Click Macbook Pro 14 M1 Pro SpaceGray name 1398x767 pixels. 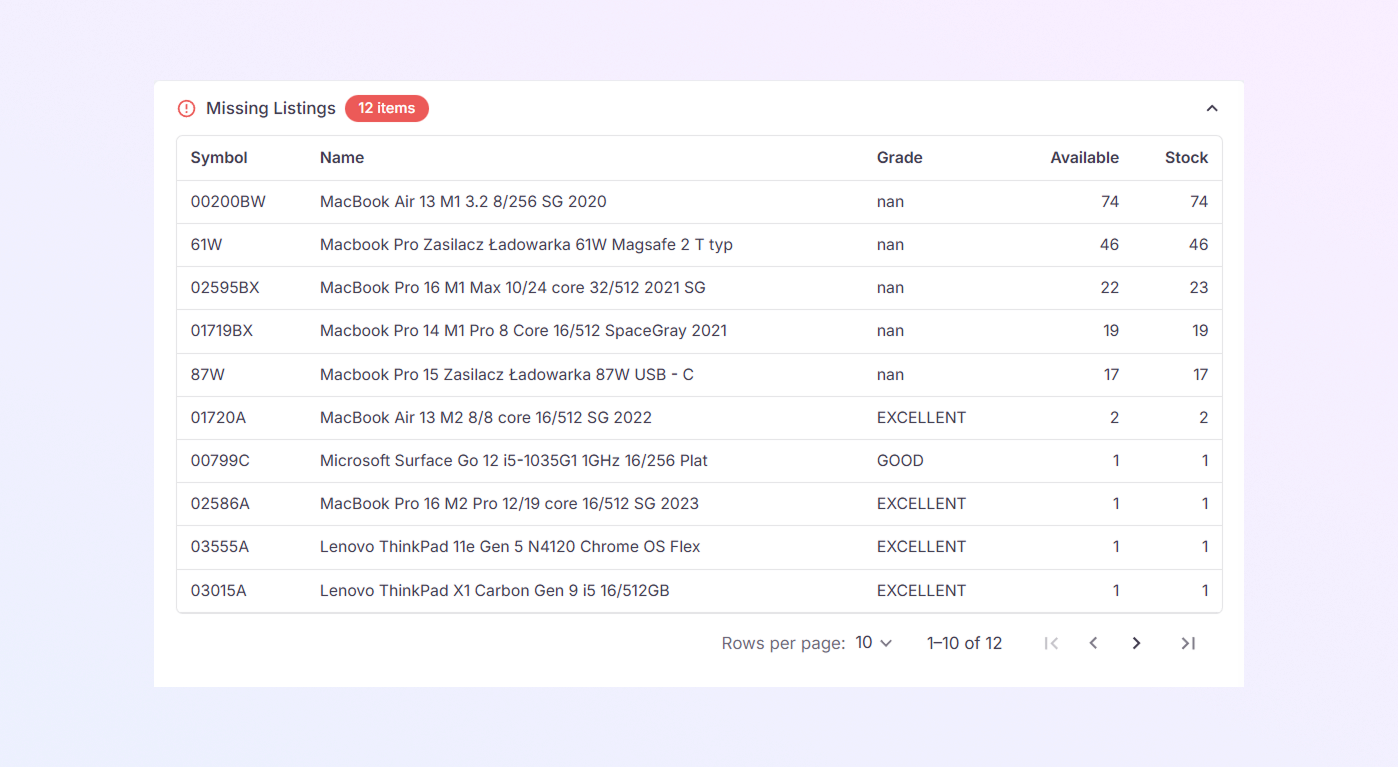(x=523, y=331)
